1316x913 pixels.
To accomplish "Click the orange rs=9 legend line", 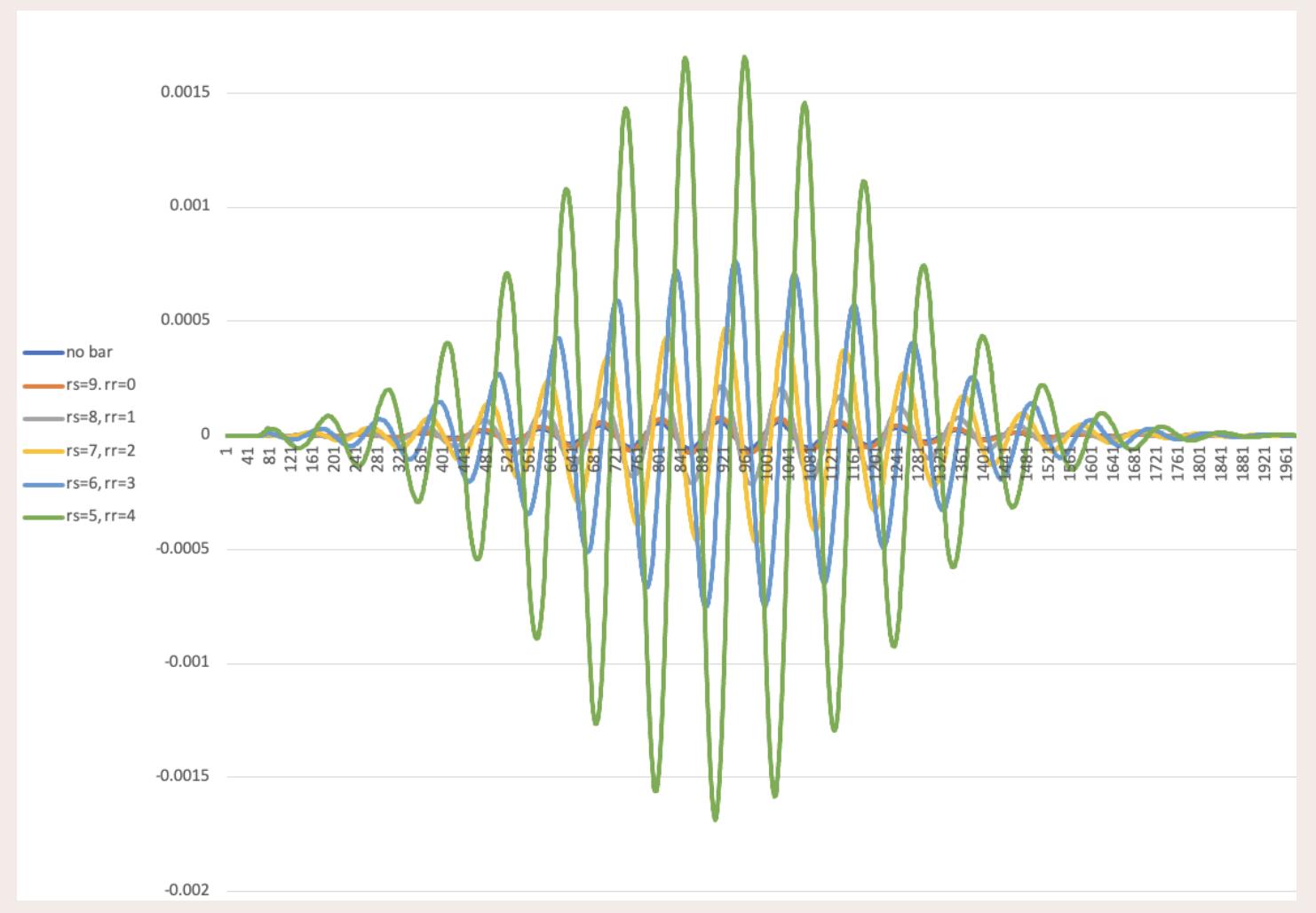I will click(44, 385).
